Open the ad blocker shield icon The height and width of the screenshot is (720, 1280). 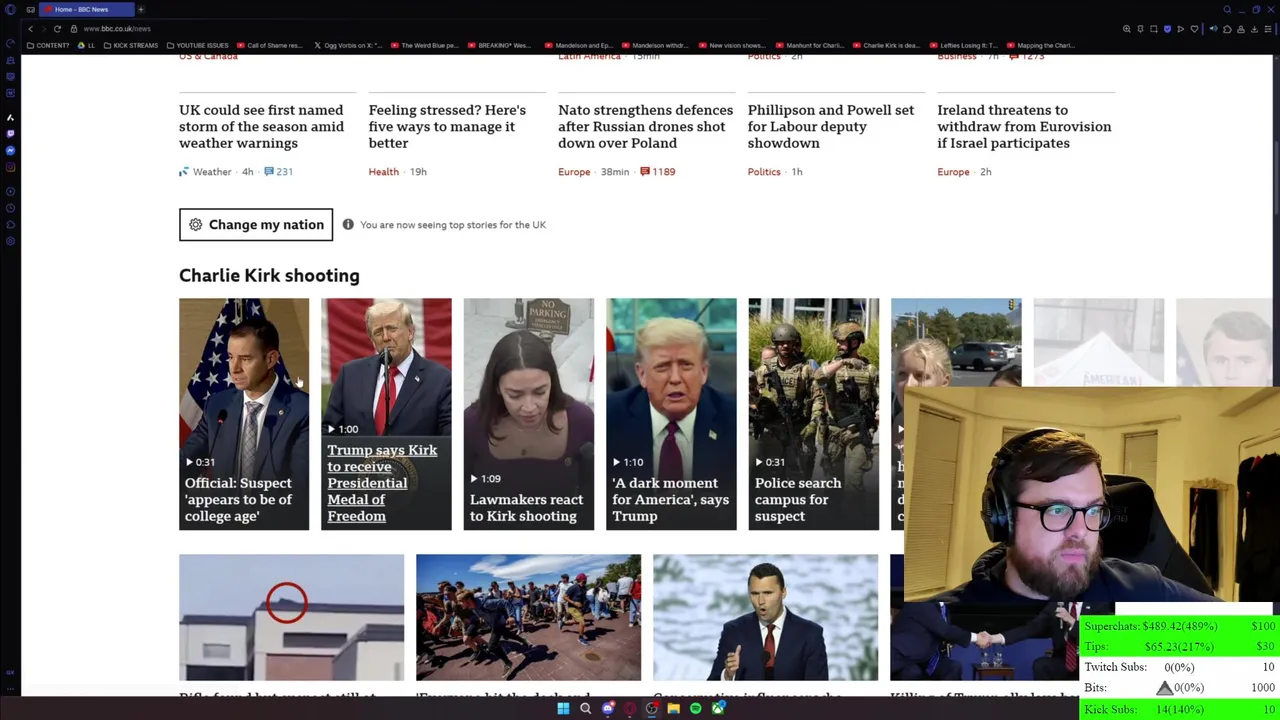click(1167, 29)
